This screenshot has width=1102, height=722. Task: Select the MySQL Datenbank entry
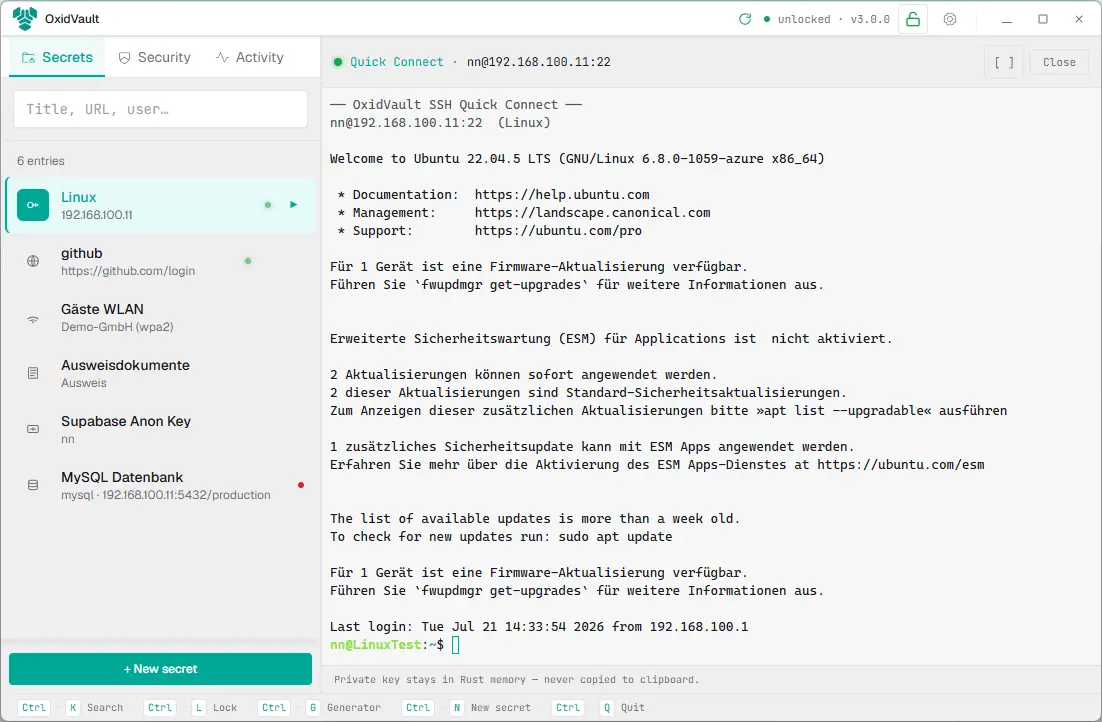pyautogui.click(x=160, y=485)
